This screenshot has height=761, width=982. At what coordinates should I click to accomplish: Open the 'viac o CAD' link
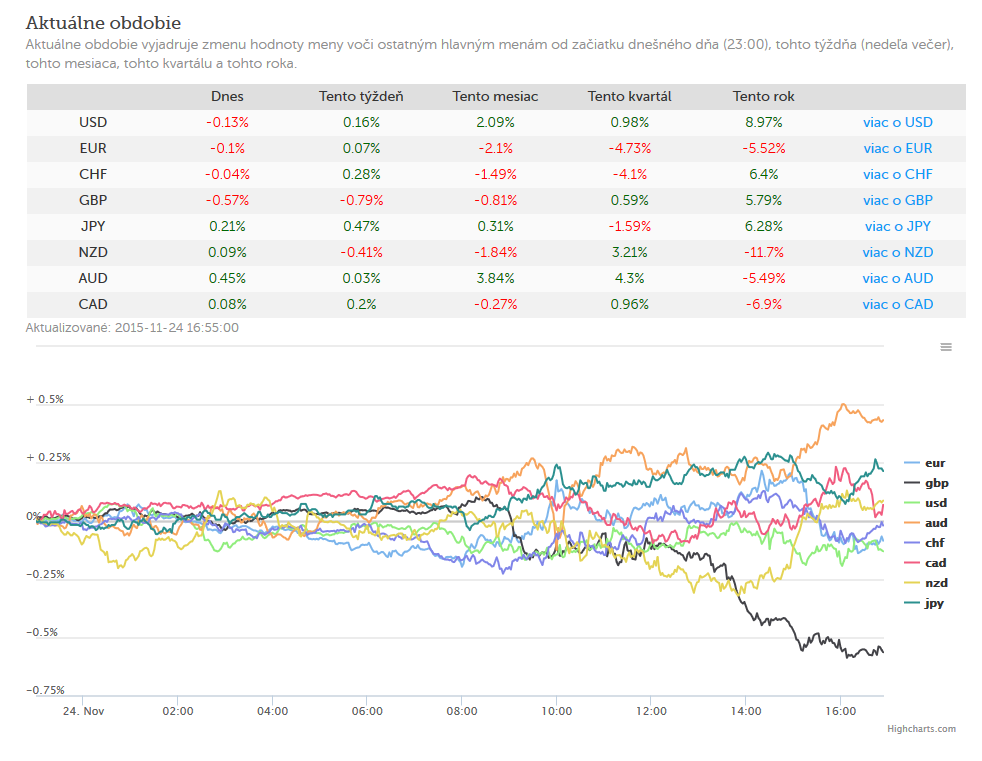point(897,304)
